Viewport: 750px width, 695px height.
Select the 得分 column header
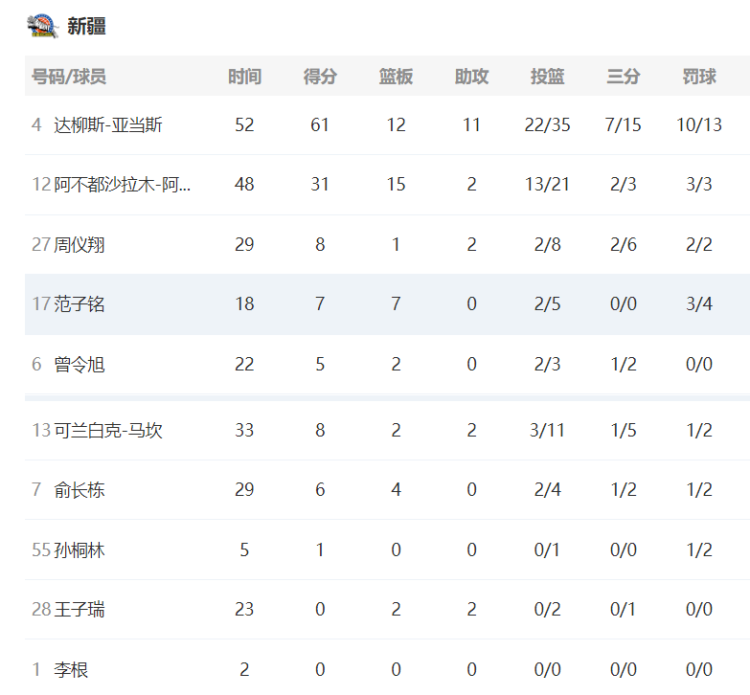point(320,77)
